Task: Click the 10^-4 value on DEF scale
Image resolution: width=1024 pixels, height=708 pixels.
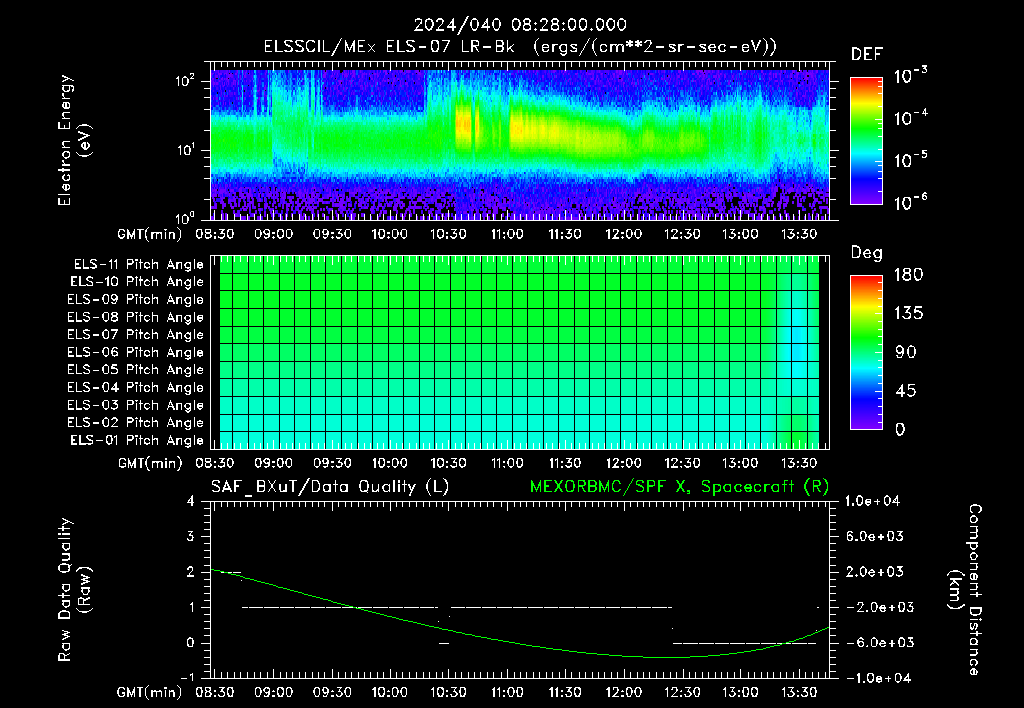Action: point(910,118)
